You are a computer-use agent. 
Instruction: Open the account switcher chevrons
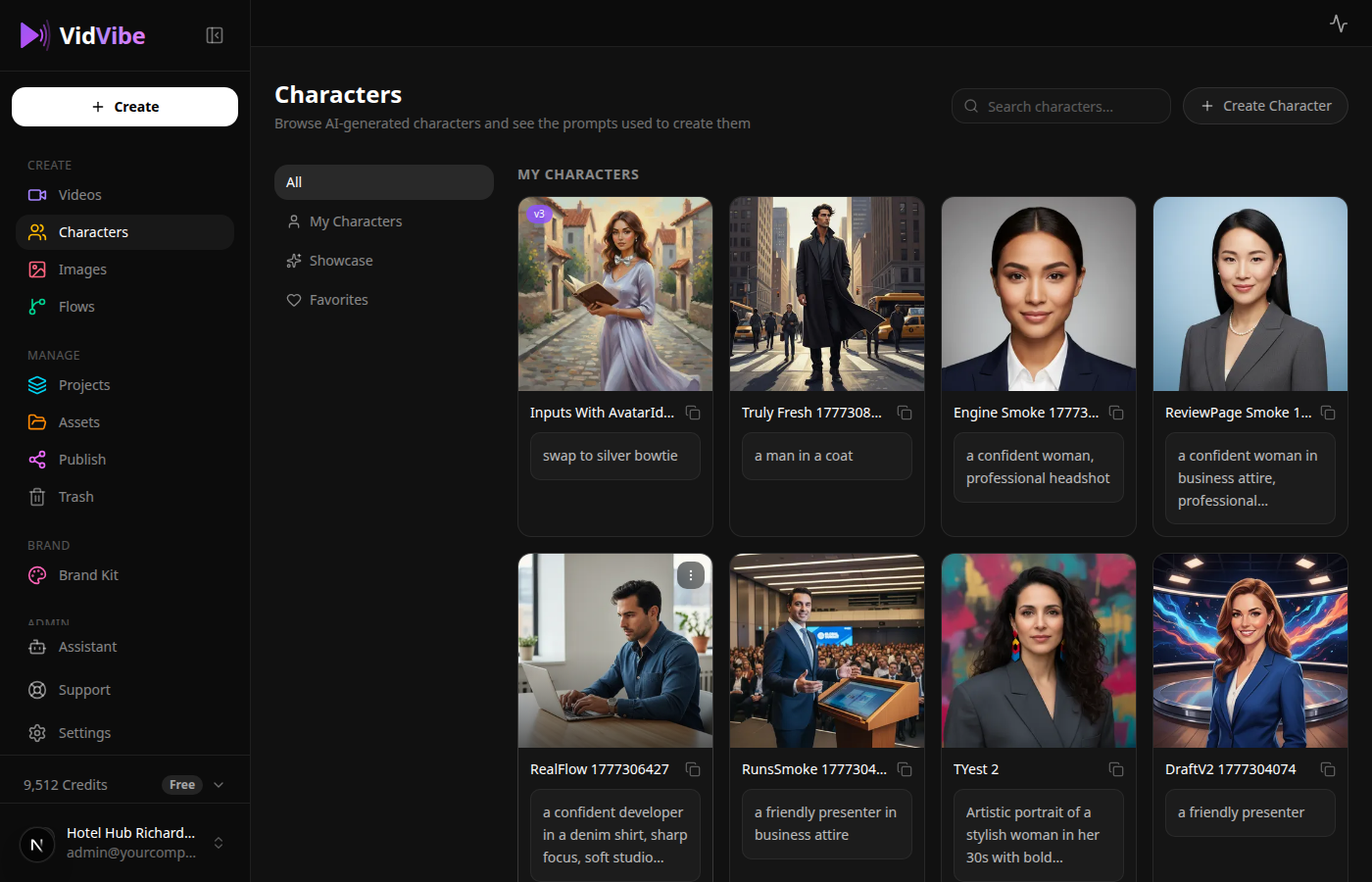[x=219, y=843]
